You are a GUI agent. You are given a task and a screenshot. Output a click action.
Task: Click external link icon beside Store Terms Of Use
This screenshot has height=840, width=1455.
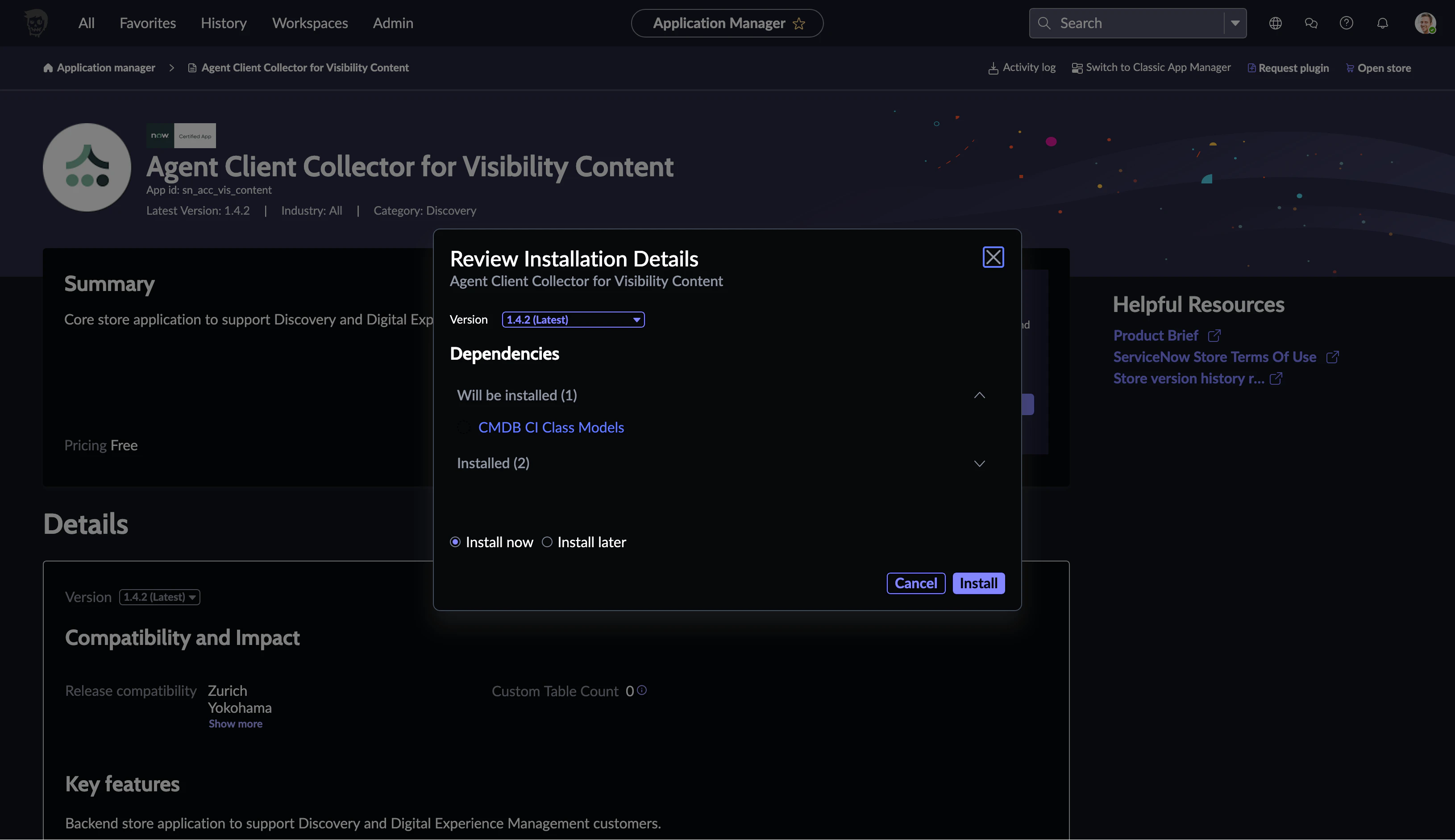pos(1332,357)
